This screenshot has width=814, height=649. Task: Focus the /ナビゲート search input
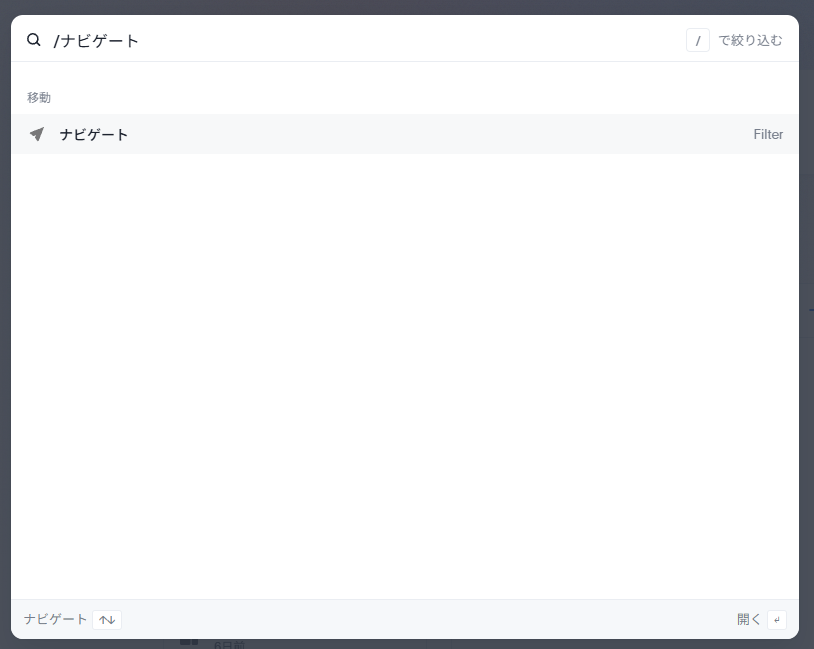(x=363, y=40)
